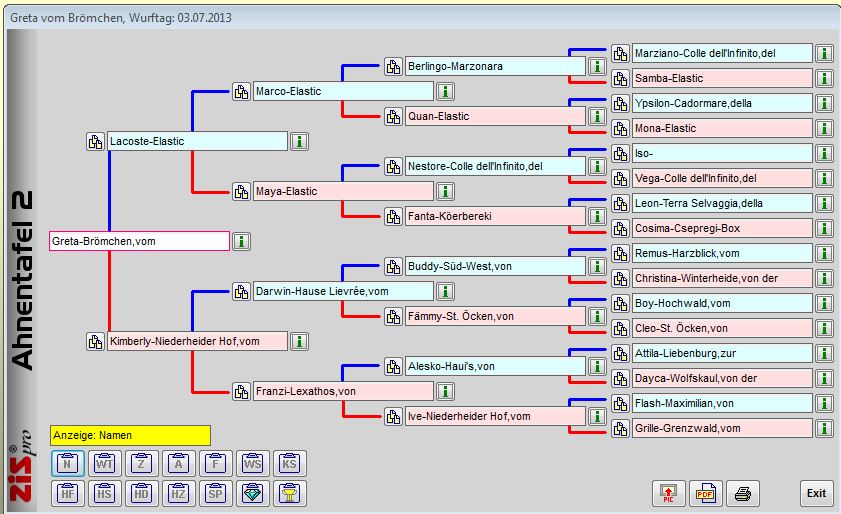Click the copy icon beside Kimberly-Niederheider Hof,vom
841x514 pixels.
(95, 342)
